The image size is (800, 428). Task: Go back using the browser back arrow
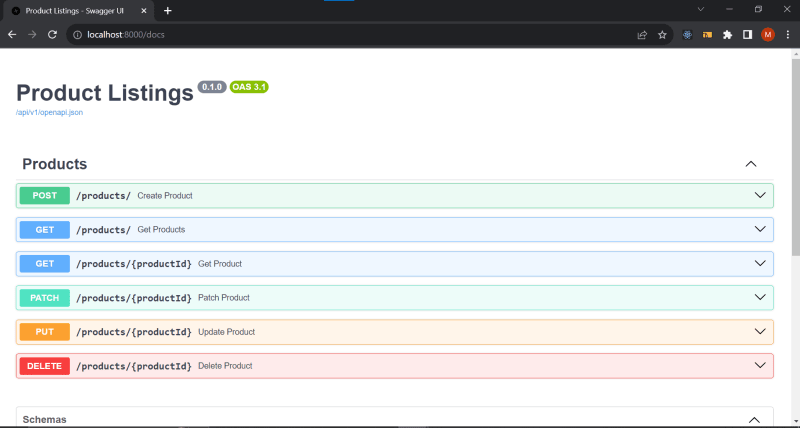point(12,35)
